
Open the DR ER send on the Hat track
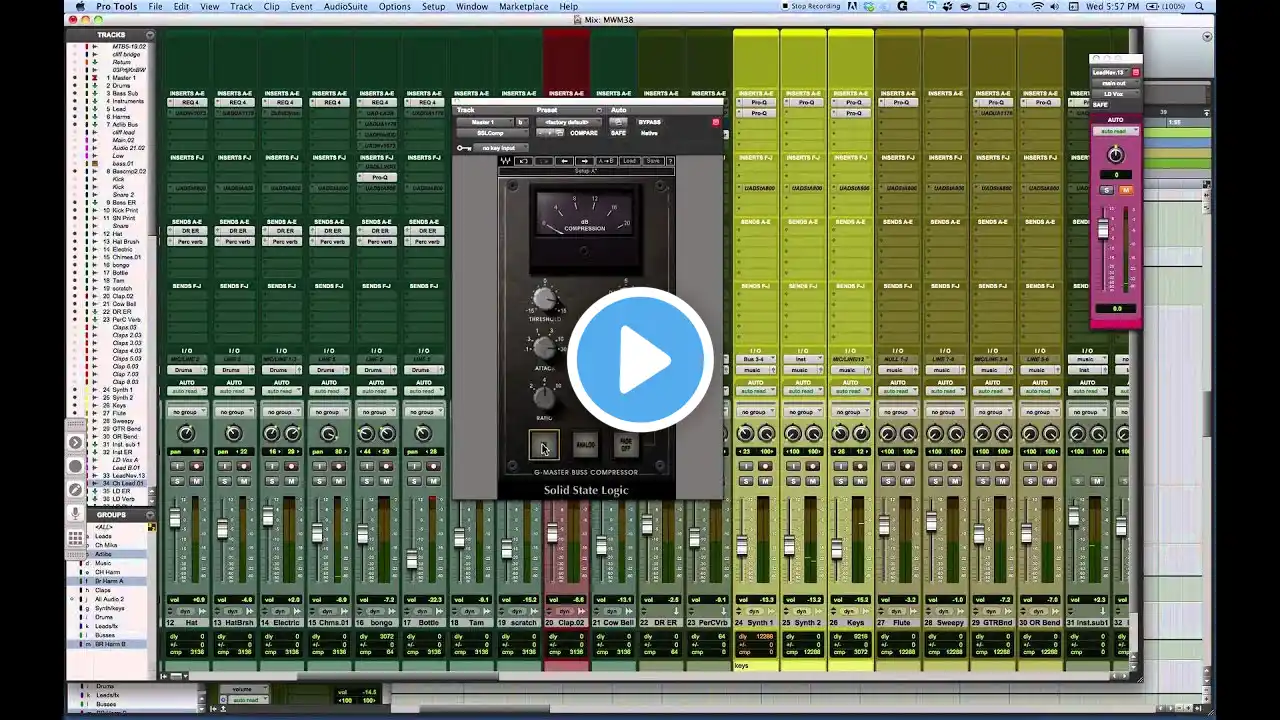189,231
